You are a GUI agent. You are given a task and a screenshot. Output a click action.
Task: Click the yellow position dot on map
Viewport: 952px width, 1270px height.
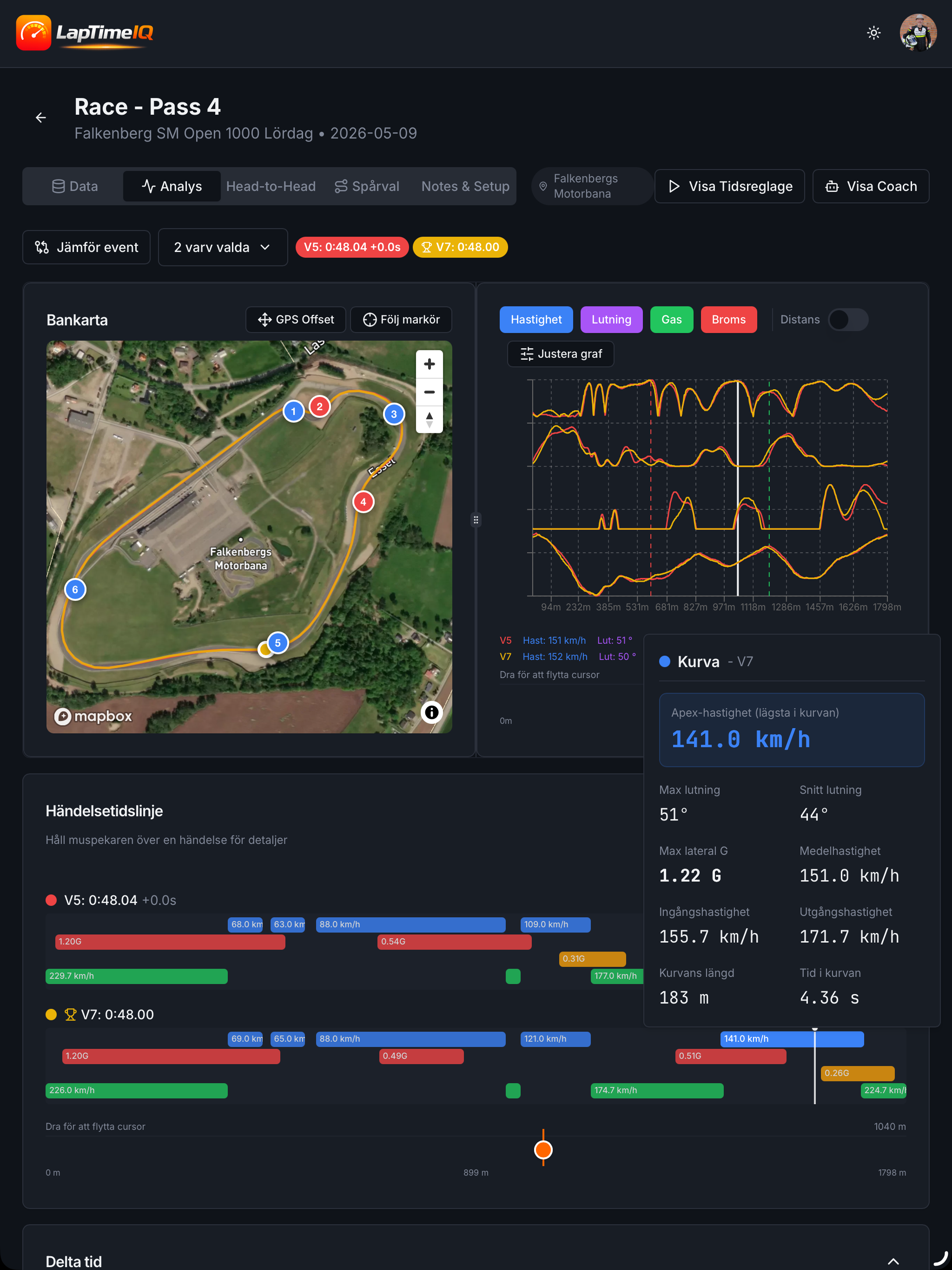tap(264, 649)
